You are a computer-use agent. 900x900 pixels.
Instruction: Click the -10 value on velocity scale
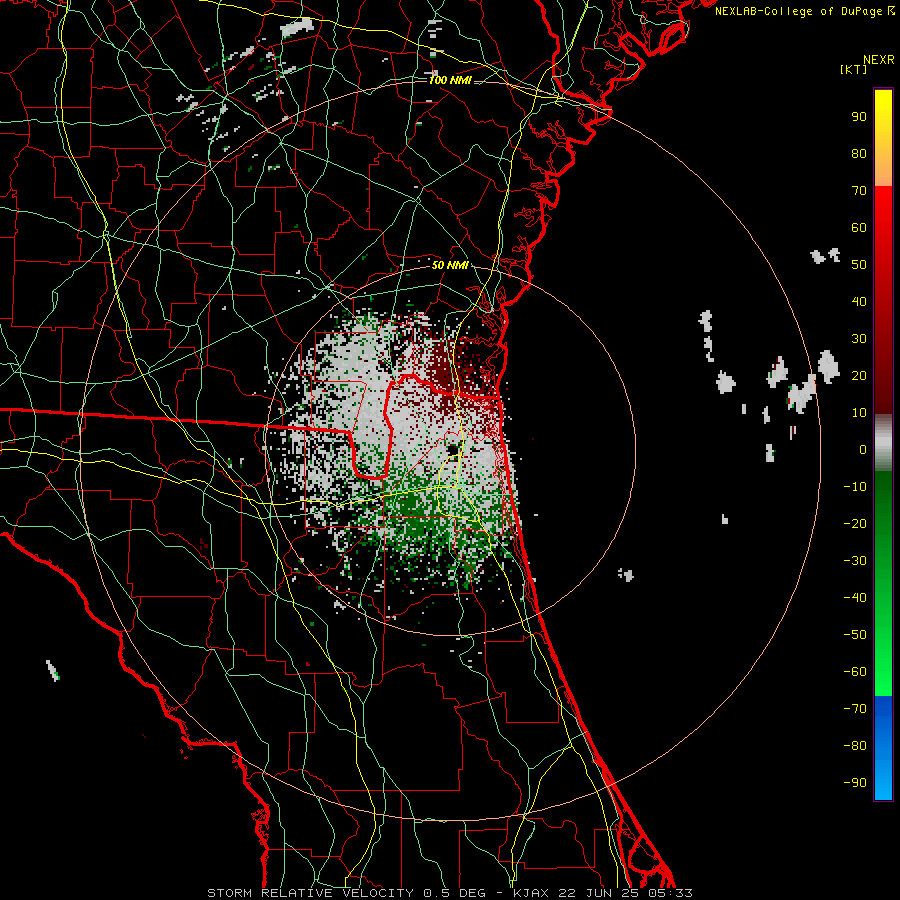[855, 487]
